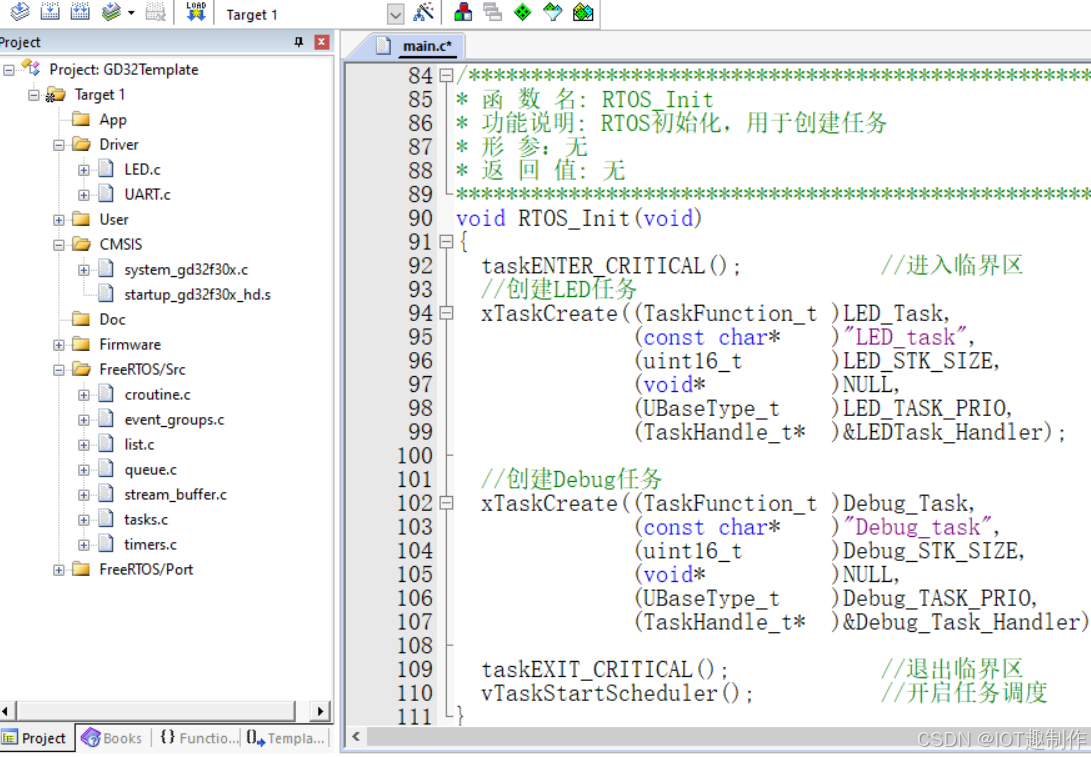Expand includes under LED.c
Screen dimensions: 1091x757
pos(83,170)
